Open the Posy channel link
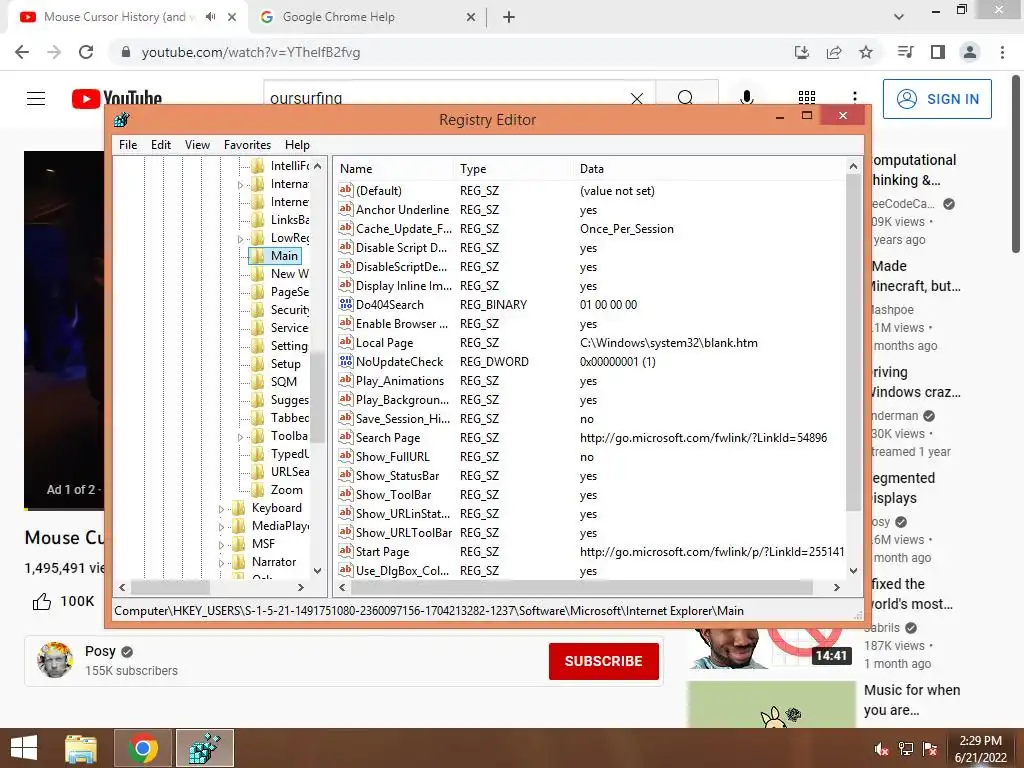 tap(100, 651)
